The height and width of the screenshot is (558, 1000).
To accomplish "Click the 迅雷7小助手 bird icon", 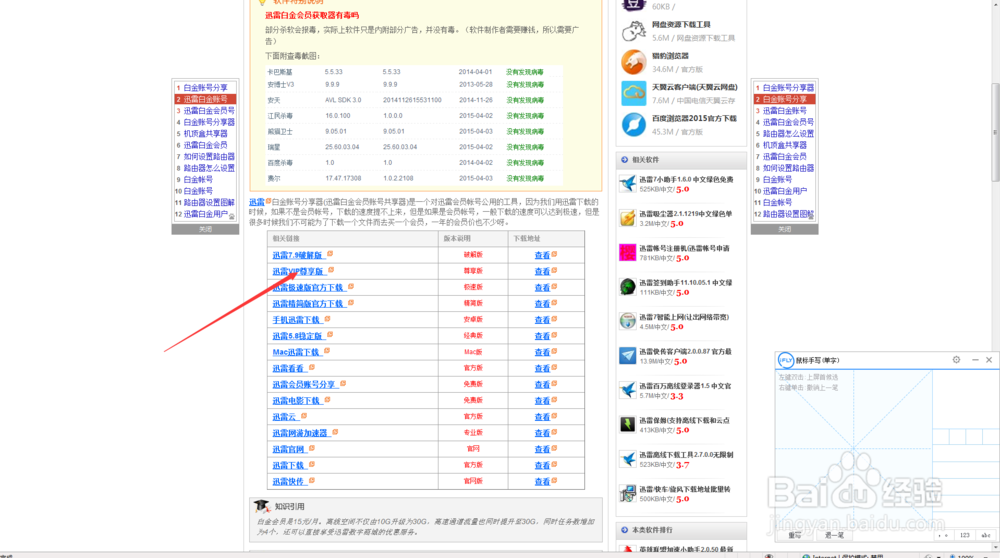I will tap(628, 184).
